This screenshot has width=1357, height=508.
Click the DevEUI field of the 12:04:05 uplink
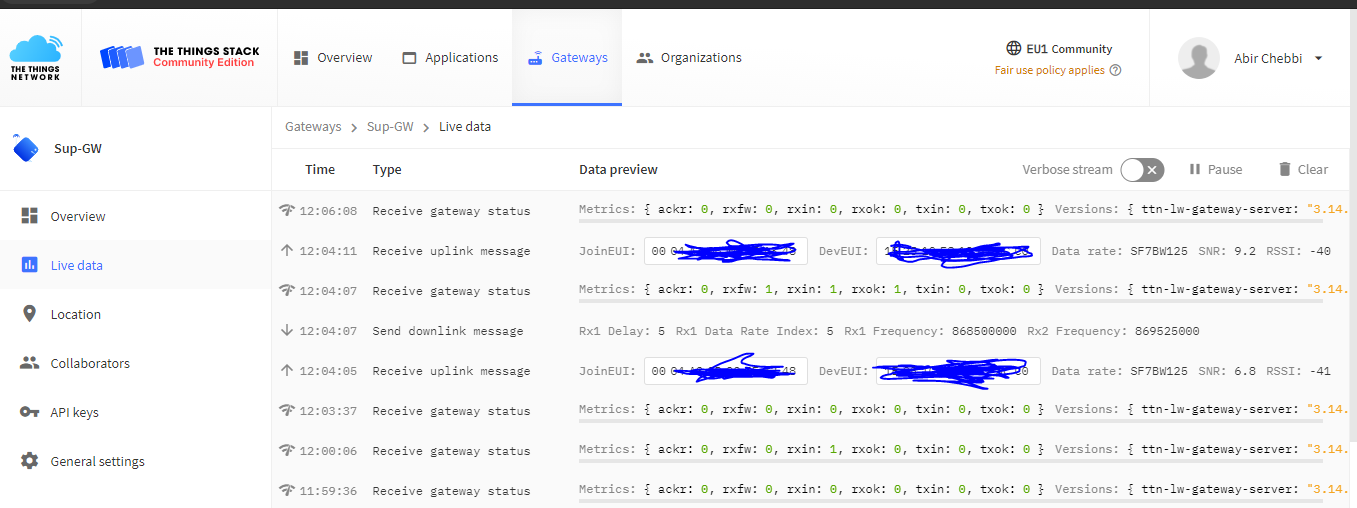coord(958,371)
